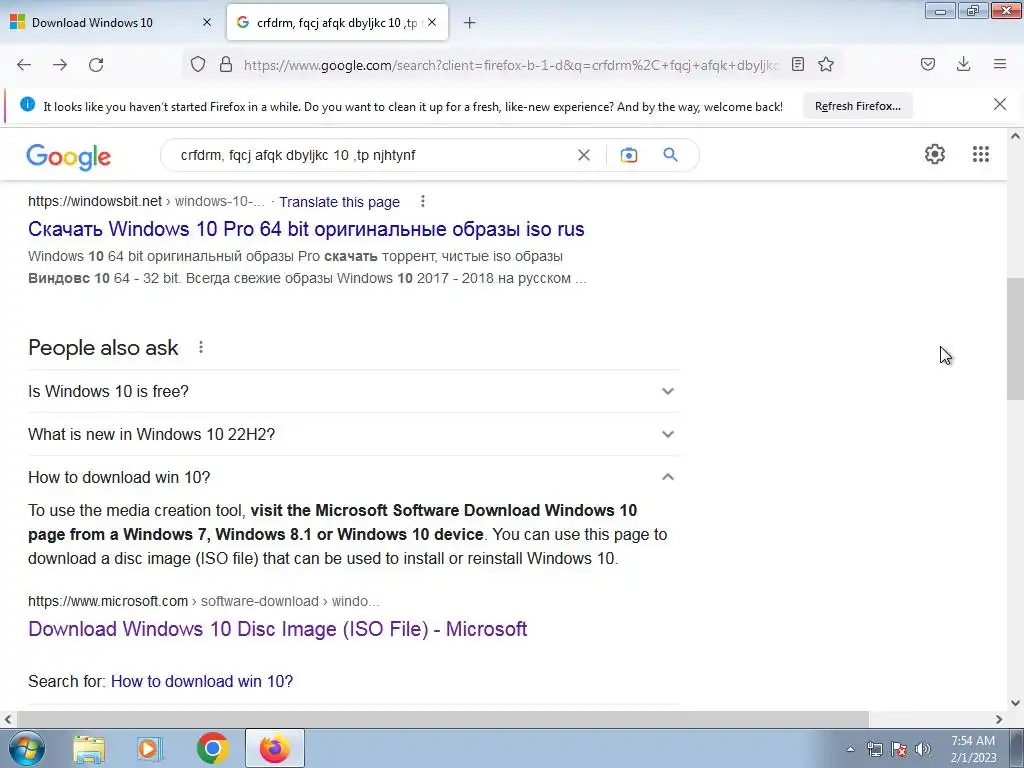Viewport: 1024px width, 768px height.
Task: Click the 'People also ask' heading
Action: pos(103,347)
